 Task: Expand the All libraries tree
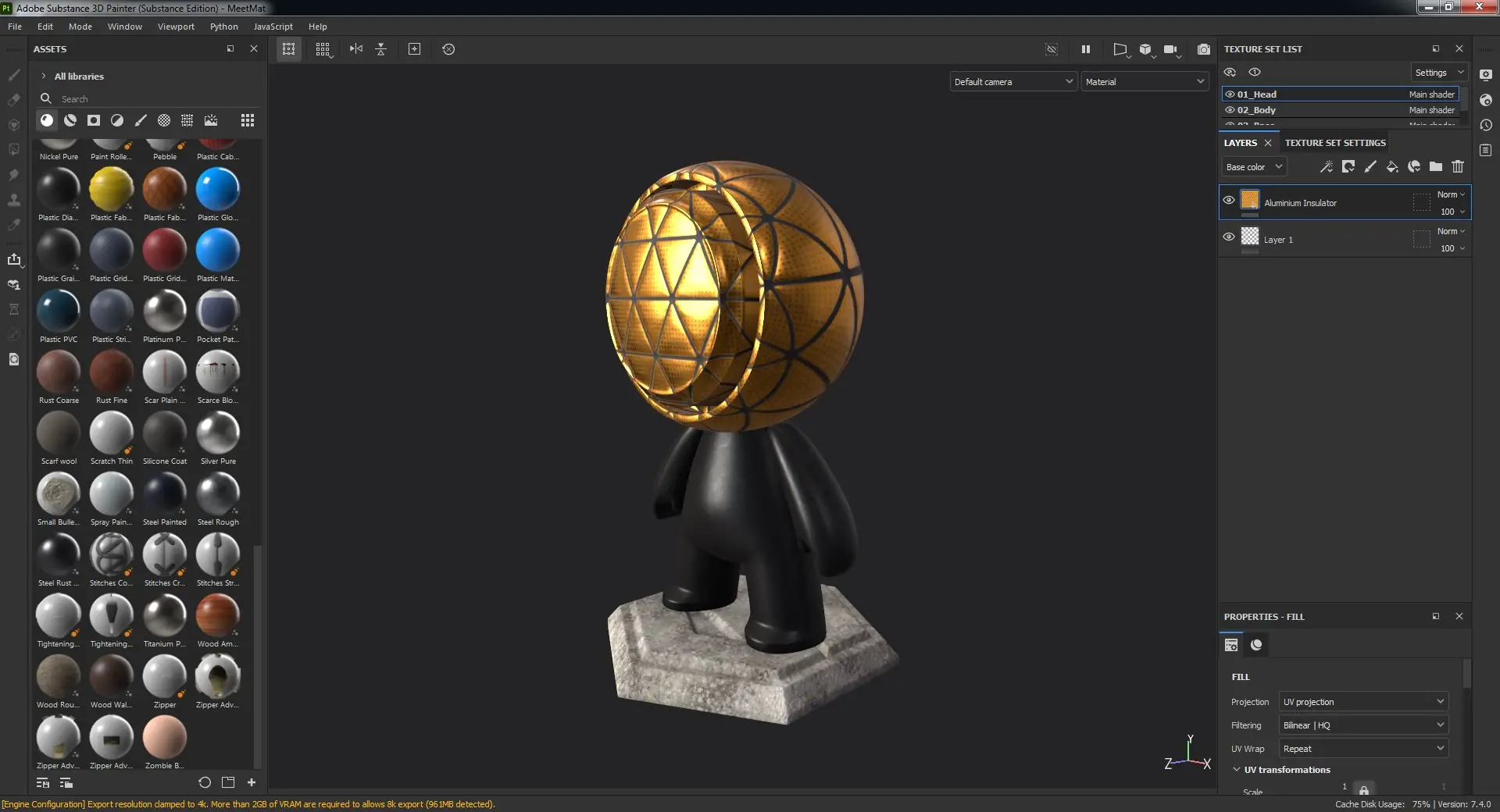pyautogui.click(x=43, y=76)
